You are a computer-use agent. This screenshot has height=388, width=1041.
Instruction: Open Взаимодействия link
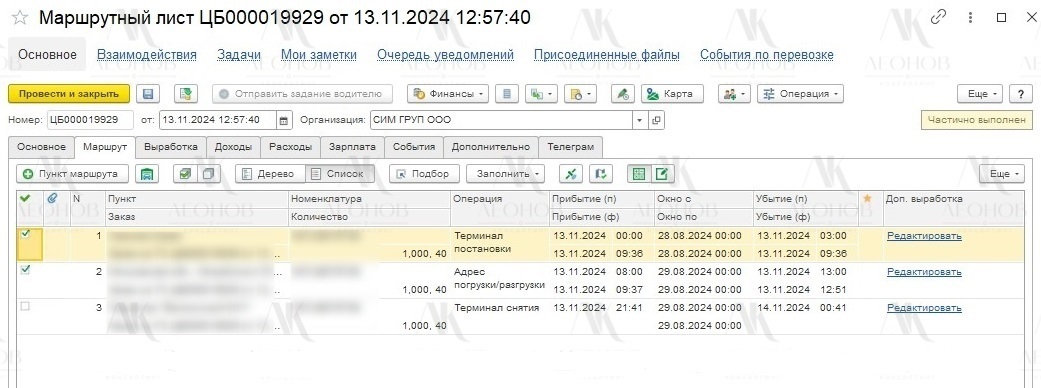pos(147,55)
